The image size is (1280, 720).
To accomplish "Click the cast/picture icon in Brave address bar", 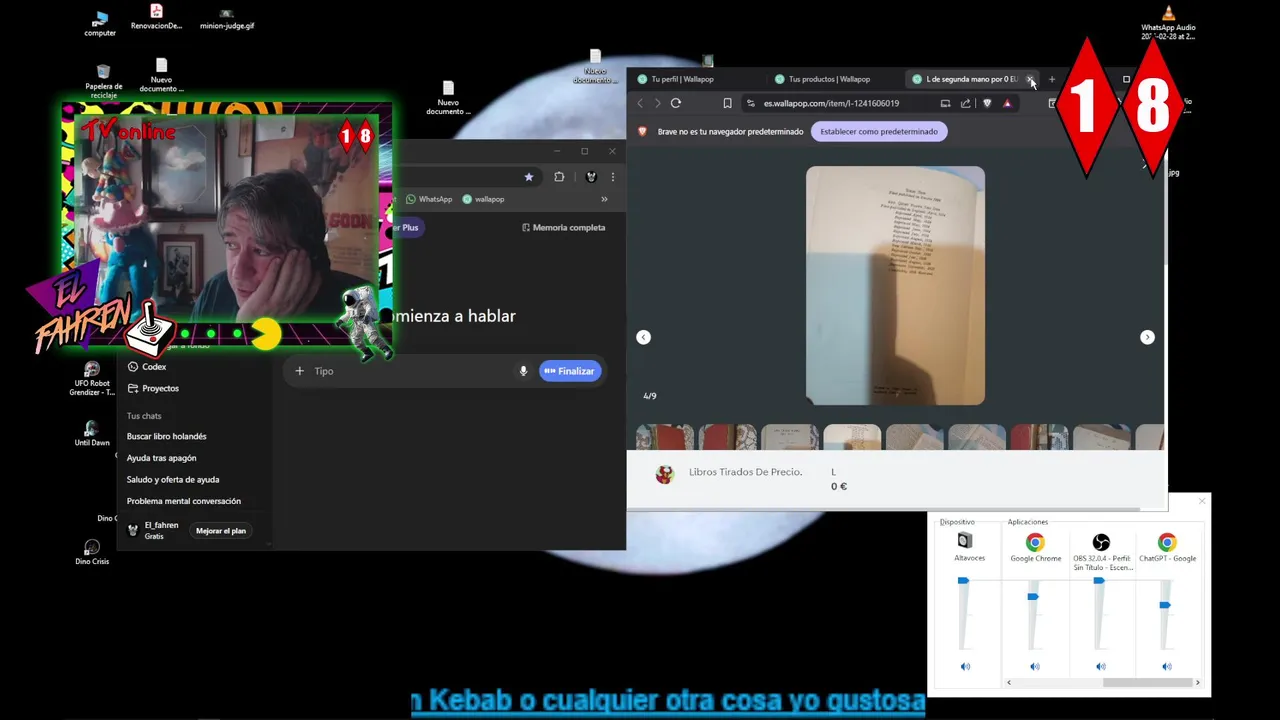I will coord(945,103).
